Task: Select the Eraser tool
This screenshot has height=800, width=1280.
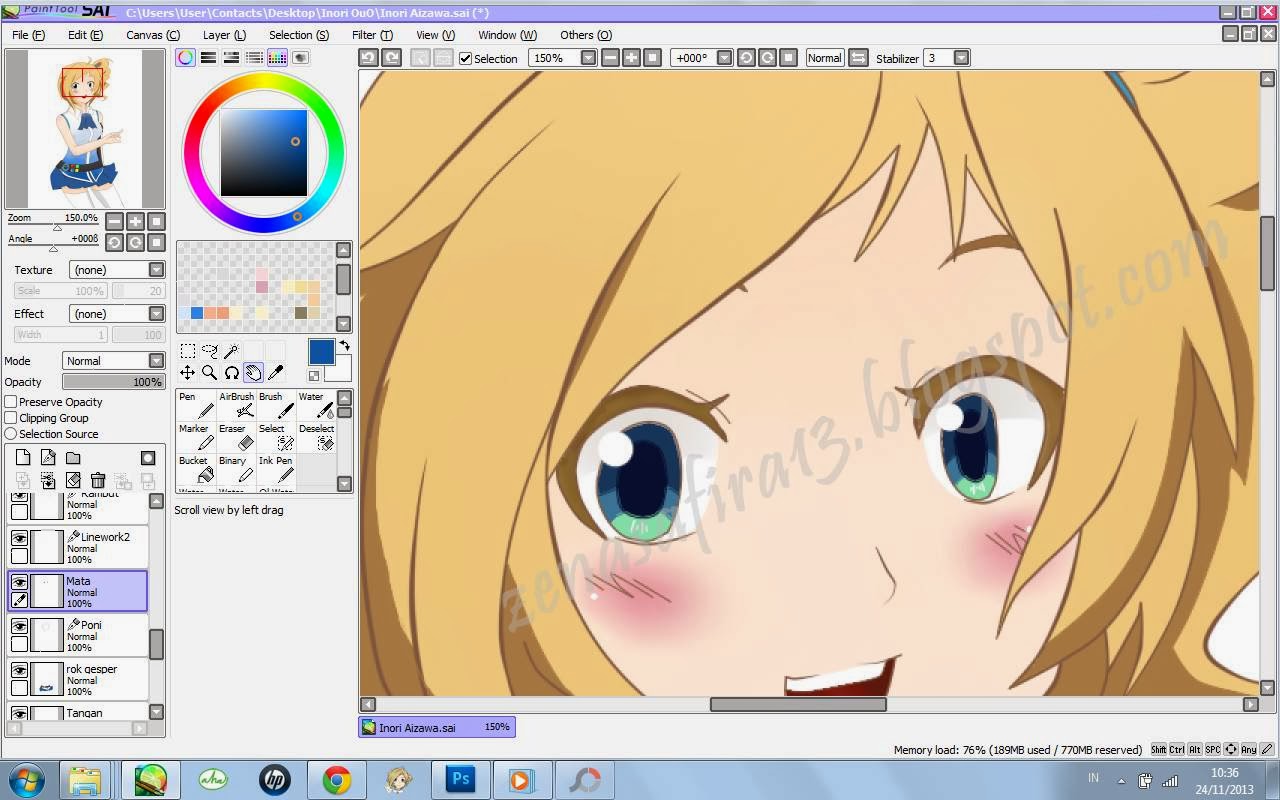Action: tap(236, 437)
